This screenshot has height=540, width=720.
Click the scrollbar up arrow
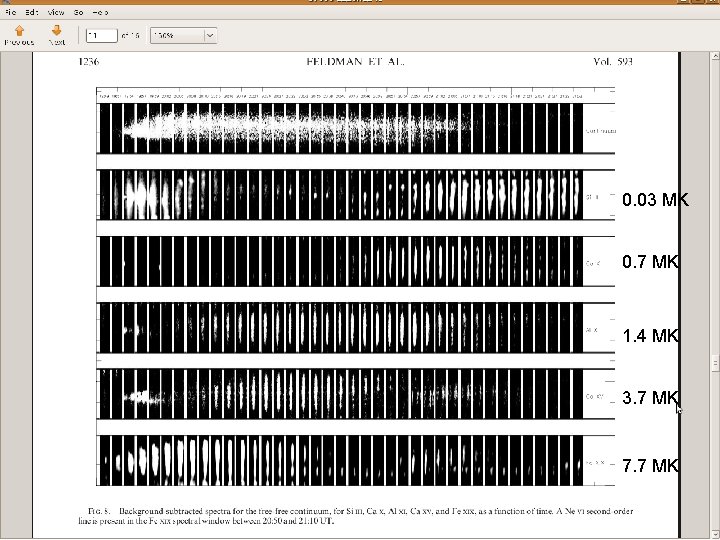pos(715,56)
